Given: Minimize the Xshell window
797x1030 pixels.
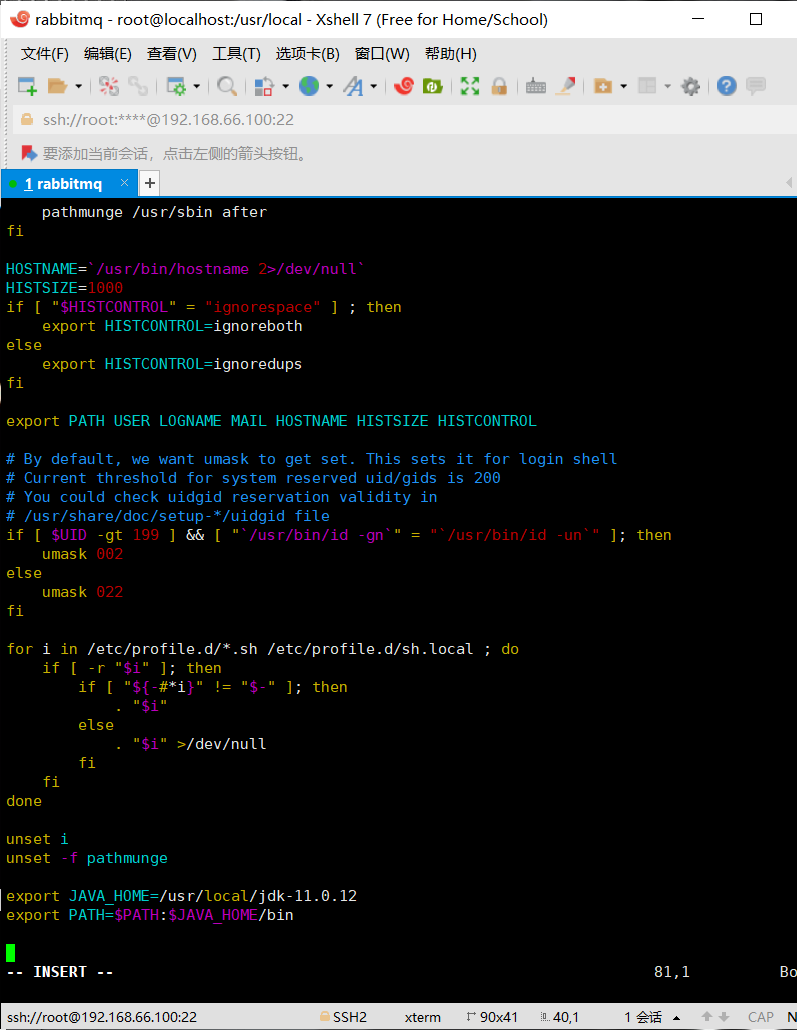Looking at the screenshot, I should click(x=698, y=19).
